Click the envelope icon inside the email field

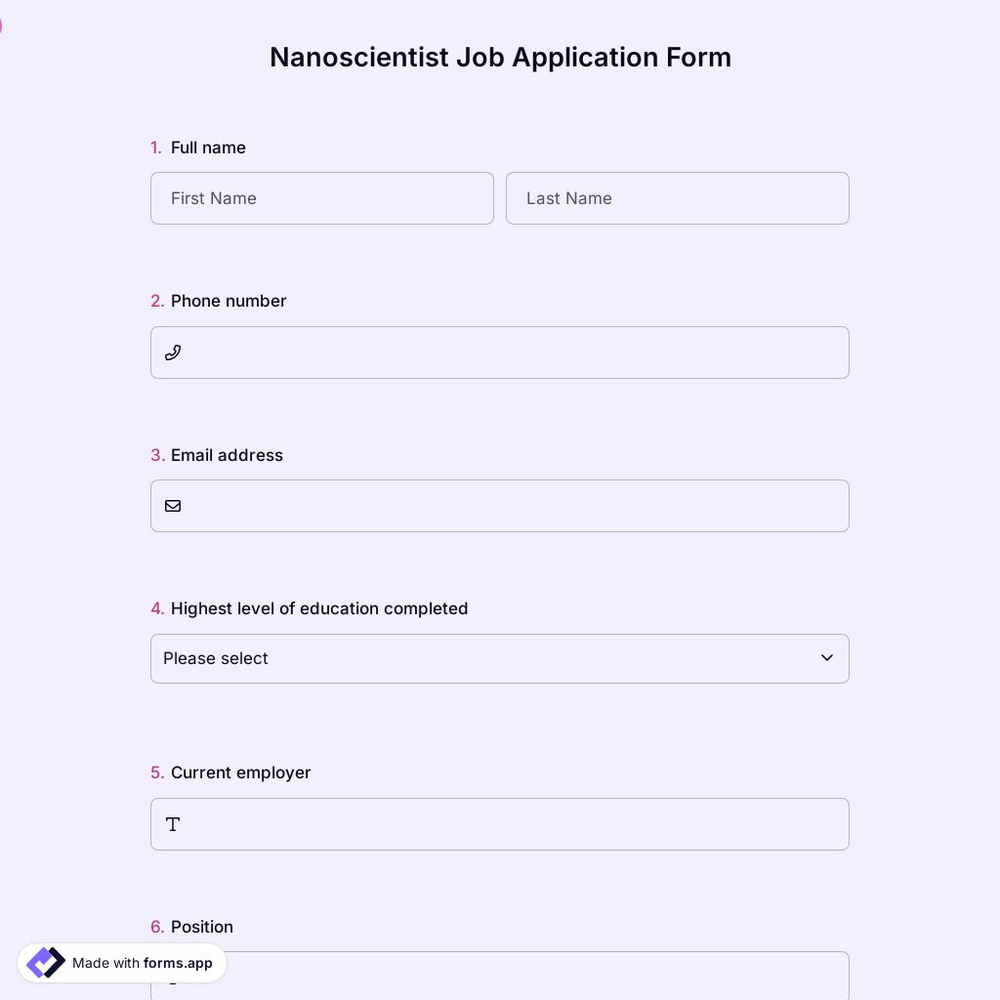coord(172,506)
